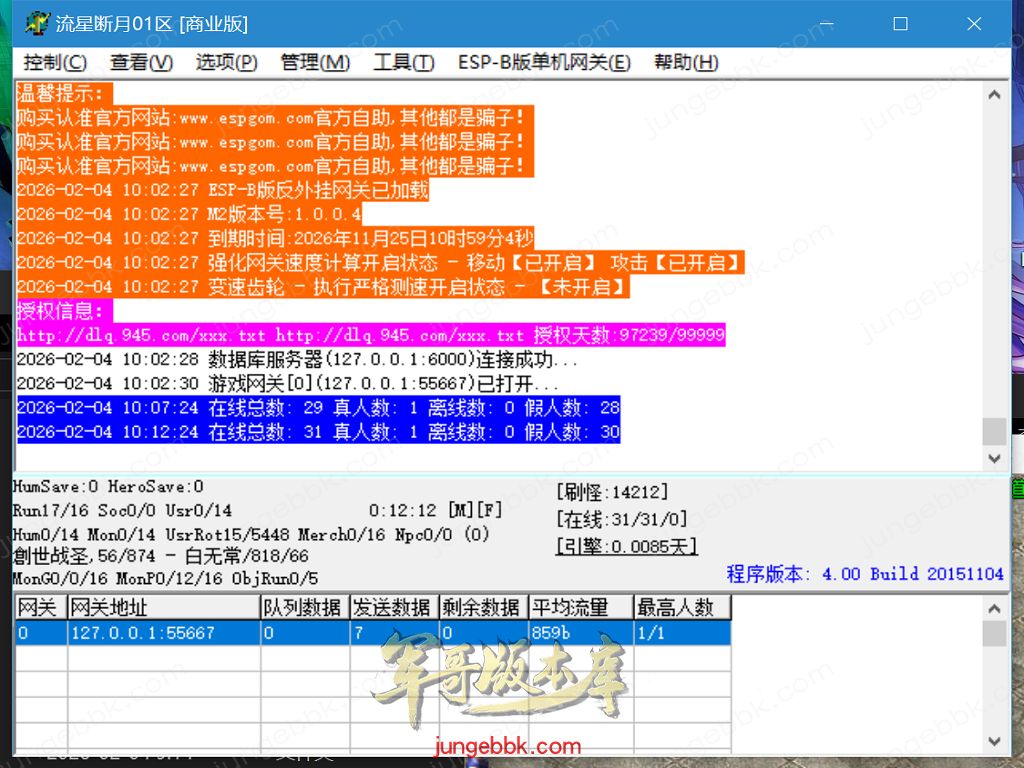Open the 工具(T) menu
The width and height of the screenshot is (1024, 768).
pos(403,62)
